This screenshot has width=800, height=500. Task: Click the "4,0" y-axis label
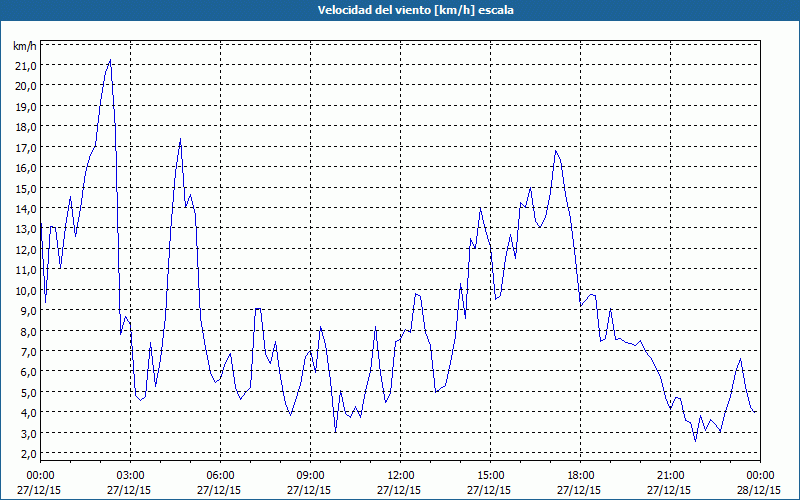[28, 412]
